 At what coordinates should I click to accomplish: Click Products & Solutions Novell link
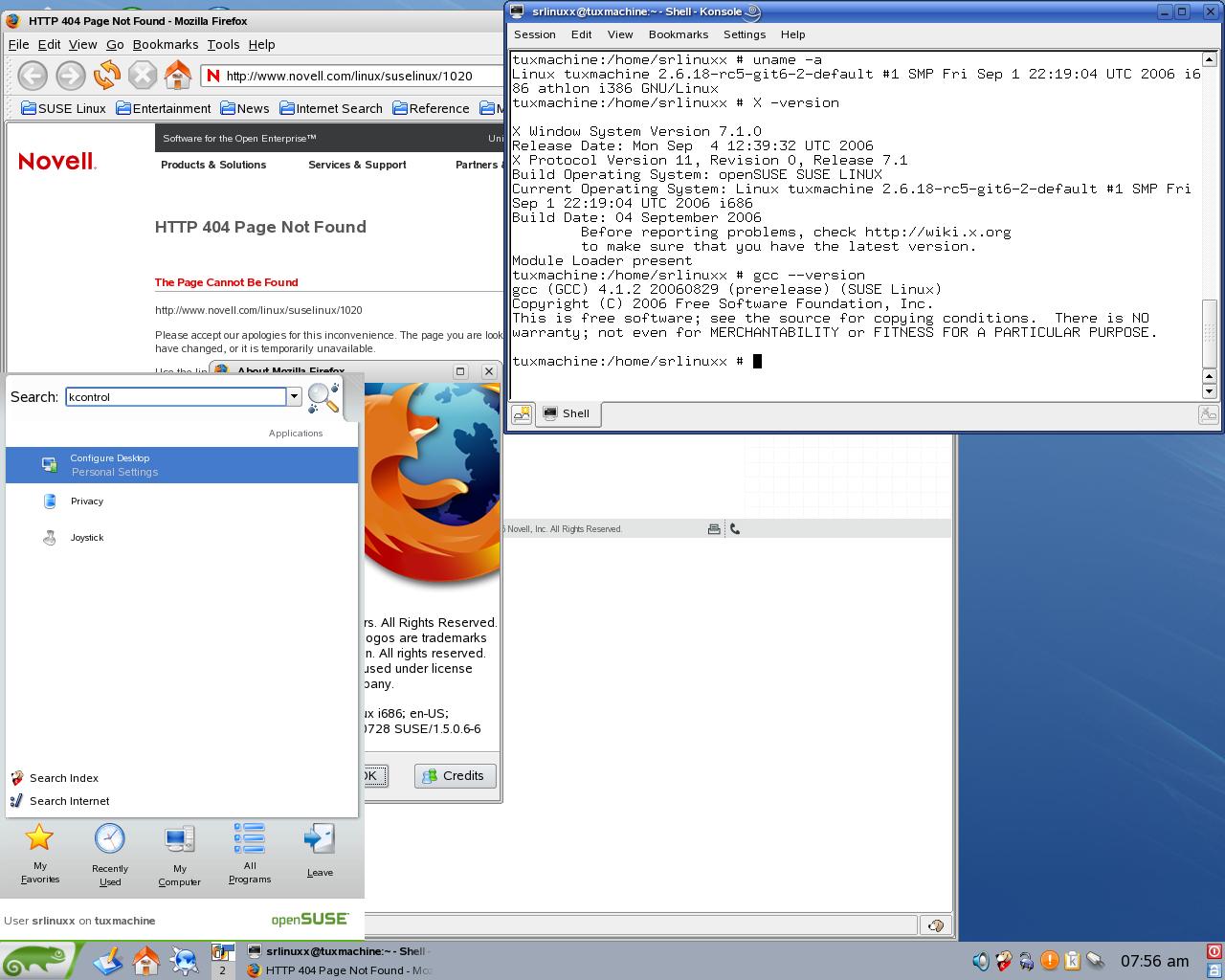(x=213, y=165)
